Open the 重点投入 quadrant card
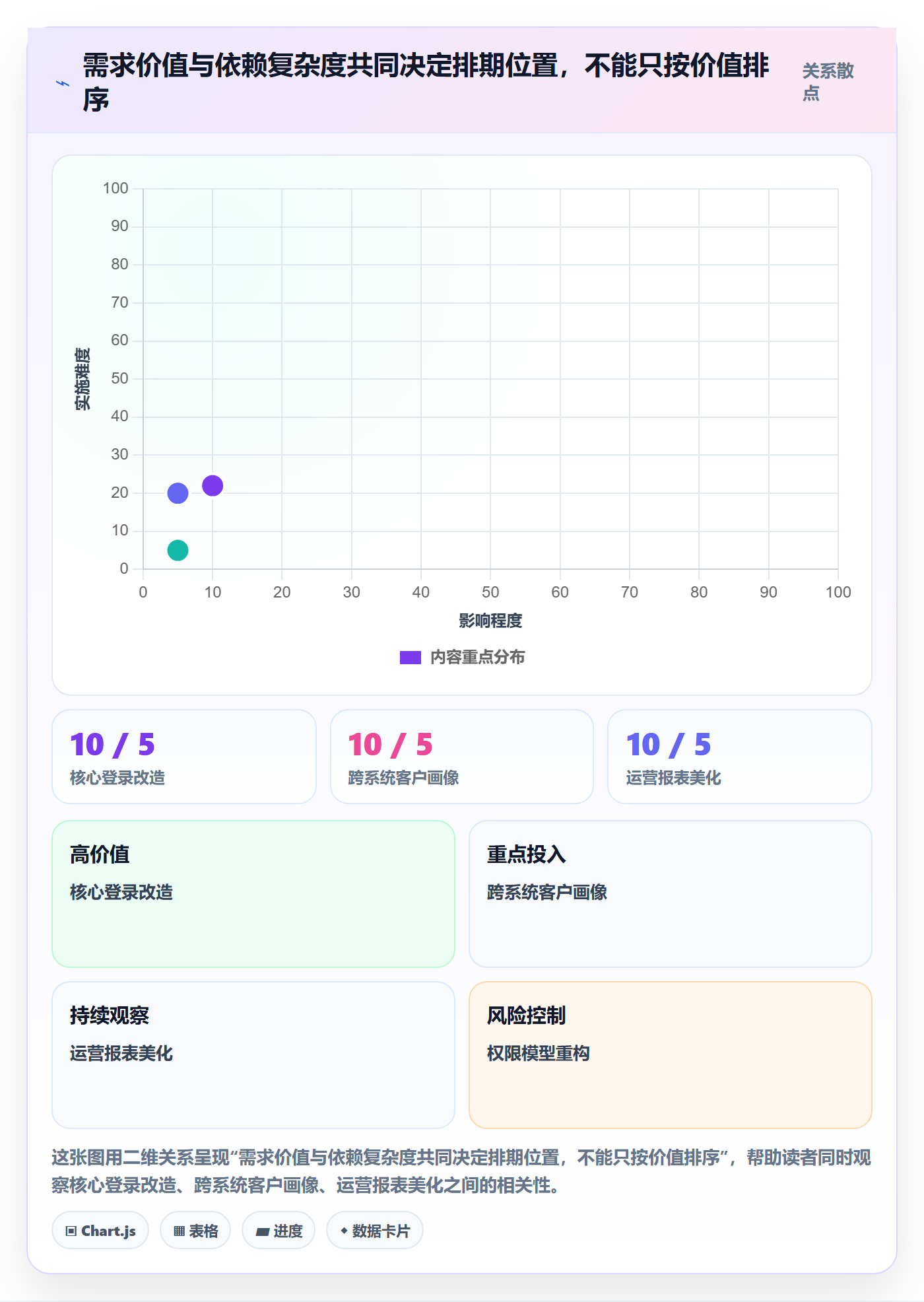 (671, 894)
